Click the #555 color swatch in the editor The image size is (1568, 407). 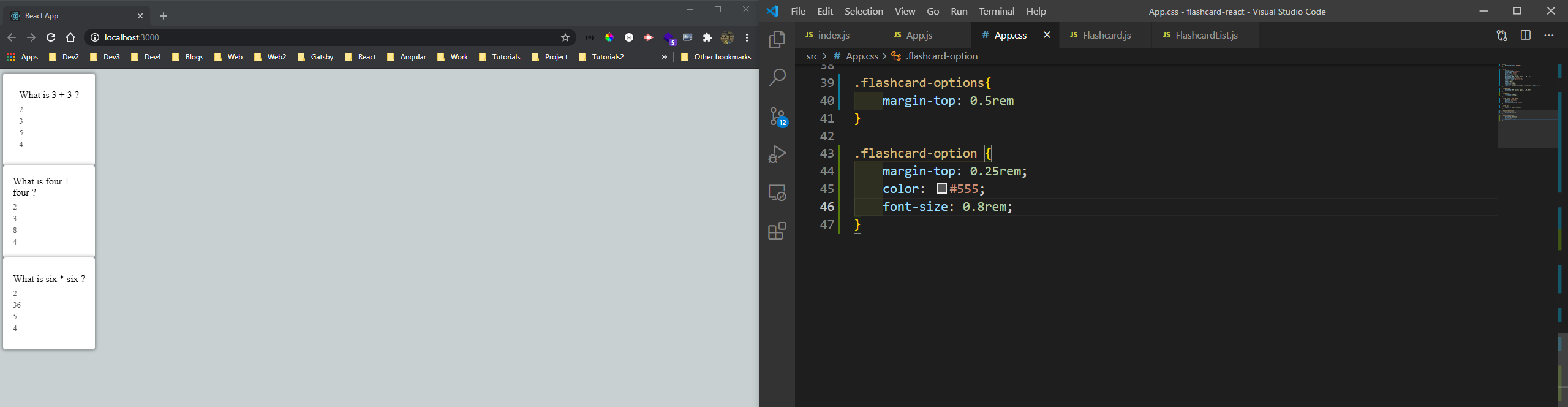coord(941,189)
